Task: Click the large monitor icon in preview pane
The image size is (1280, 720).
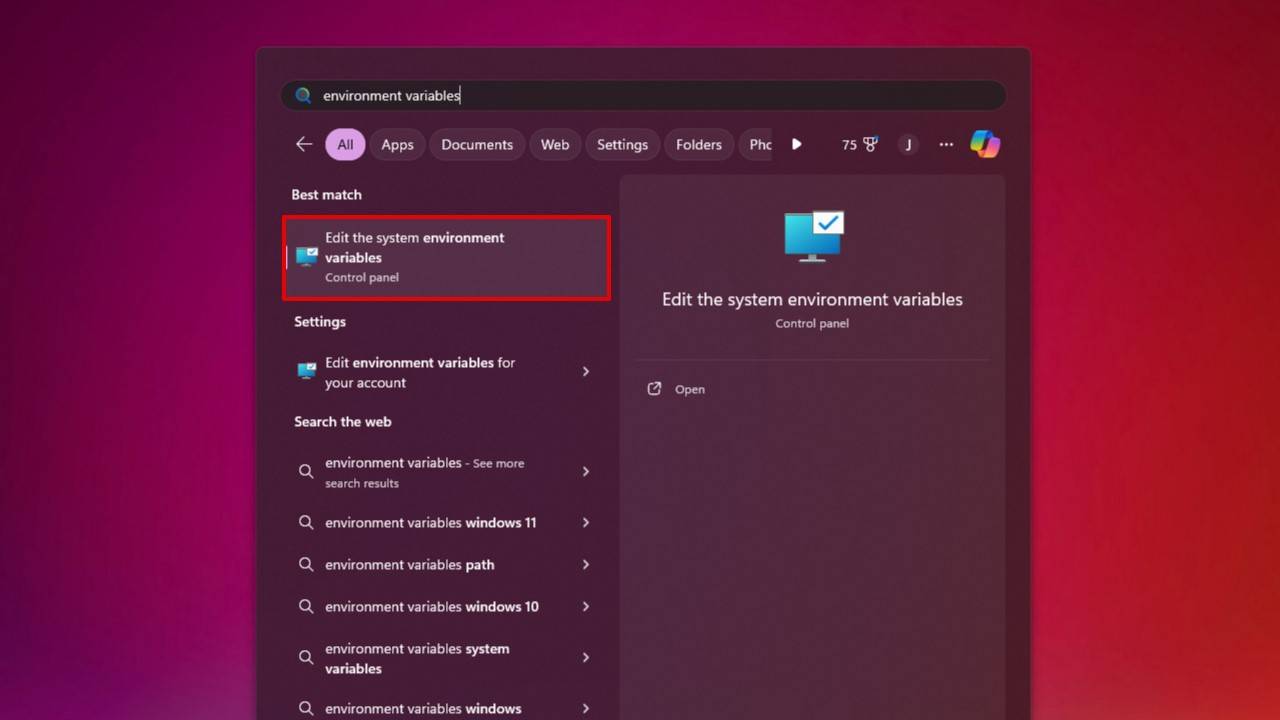Action: tap(813, 236)
